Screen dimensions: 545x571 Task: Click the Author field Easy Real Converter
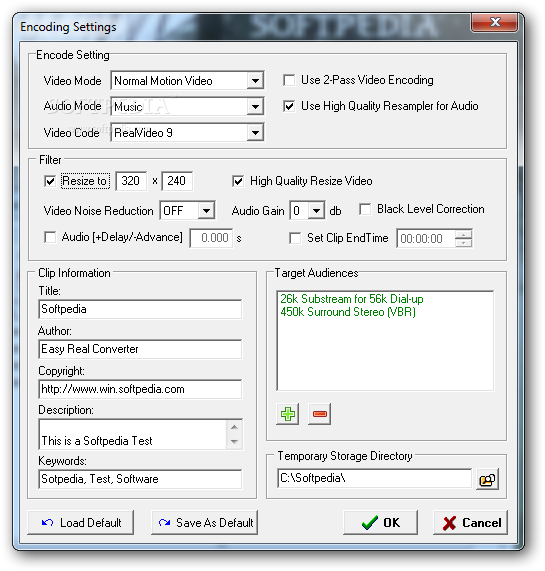click(140, 349)
